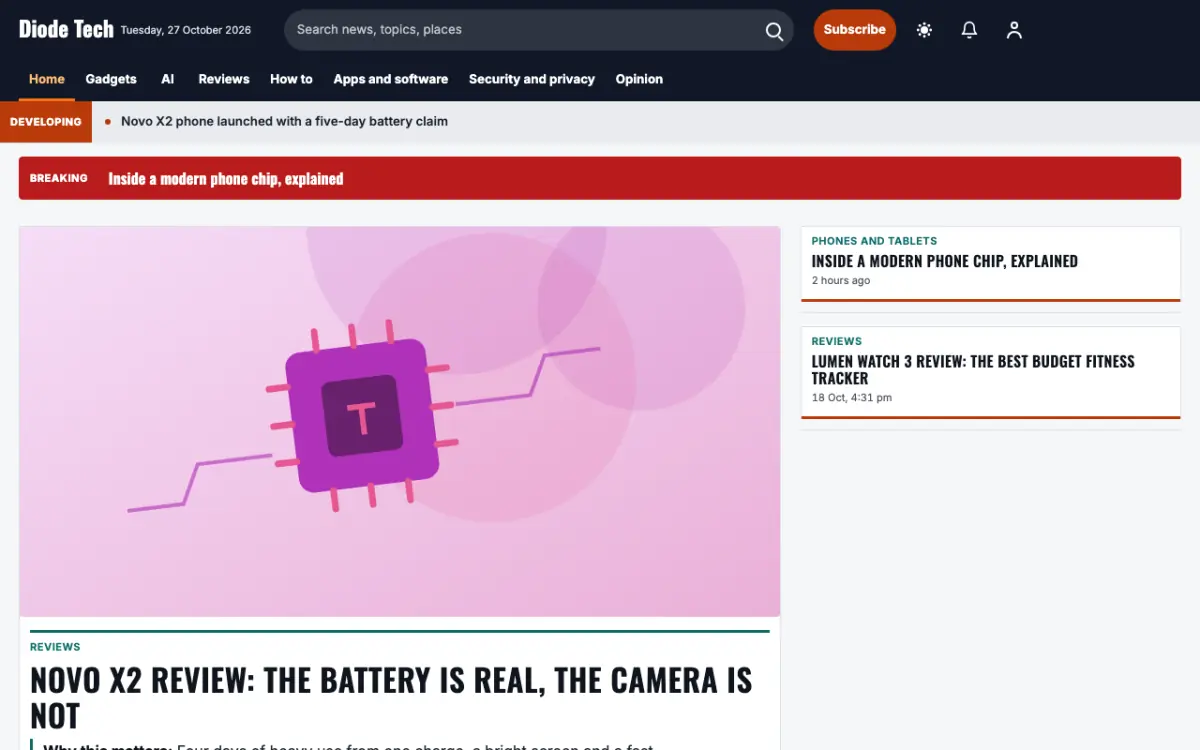Click REVIEWS label above Lumen Watch 3
The width and height of the screenshot is (1200, 750).
837,341
